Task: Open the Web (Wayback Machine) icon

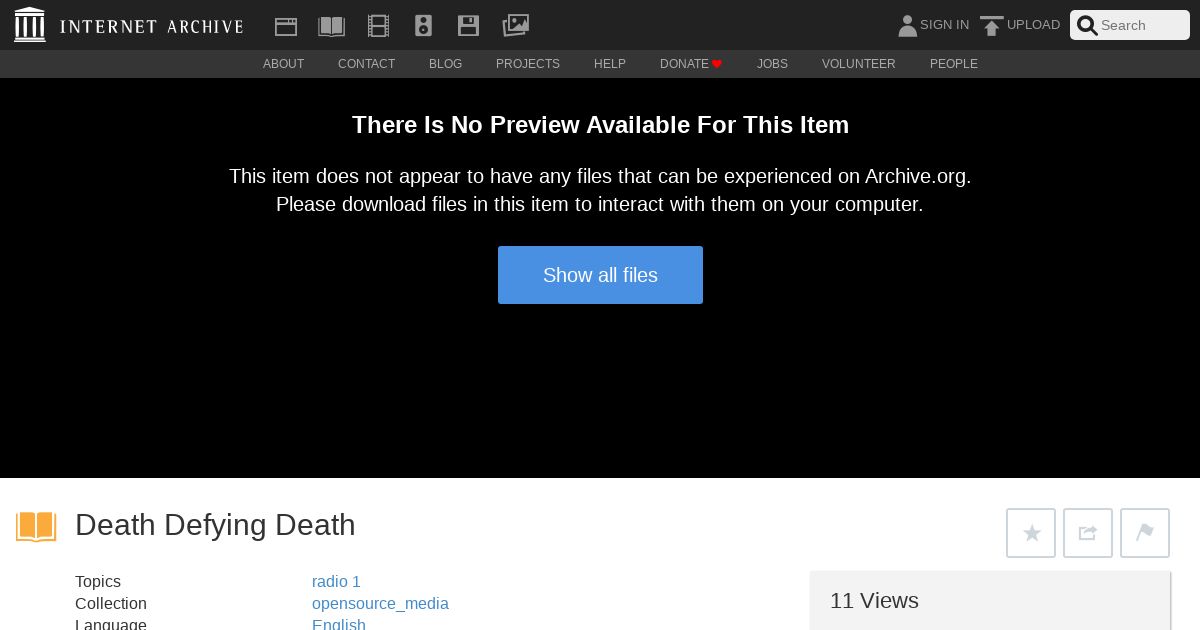Action: (286, 26)
